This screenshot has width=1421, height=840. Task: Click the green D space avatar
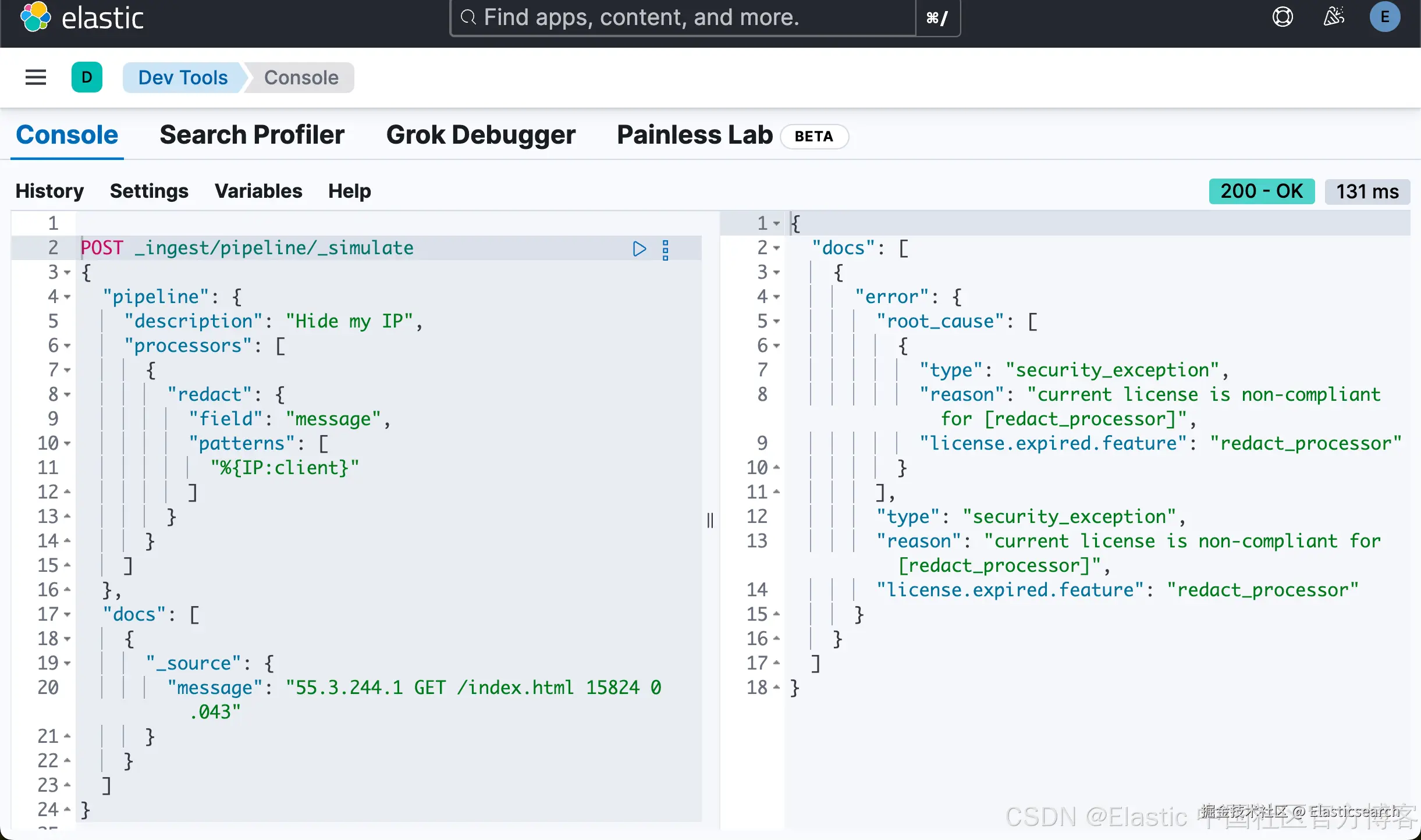pyautogui.click(x=87, y=77)
